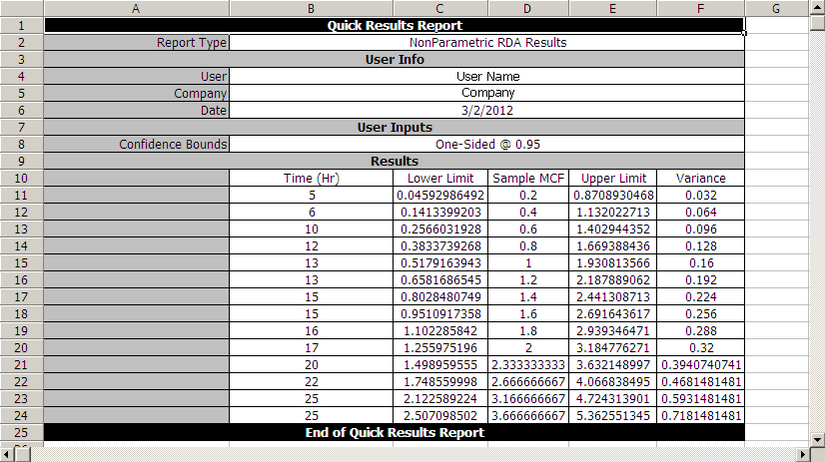The image size is (825, 462).
Task: Click the User label cell in row 4
Action: pyautogui.click(x=136, y=76)
